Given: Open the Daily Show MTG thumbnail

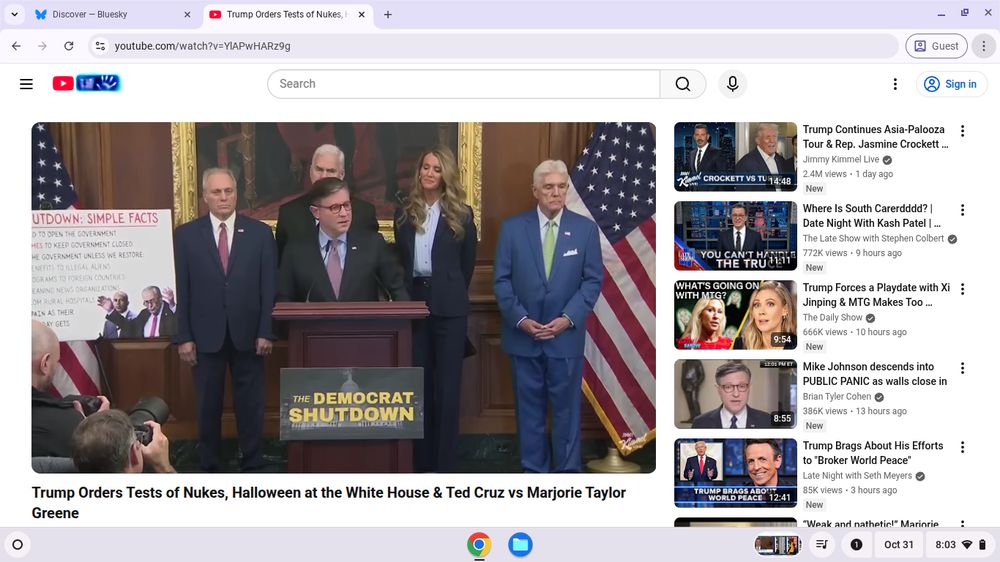Looking at the screenshot, I should click(735, 315).
